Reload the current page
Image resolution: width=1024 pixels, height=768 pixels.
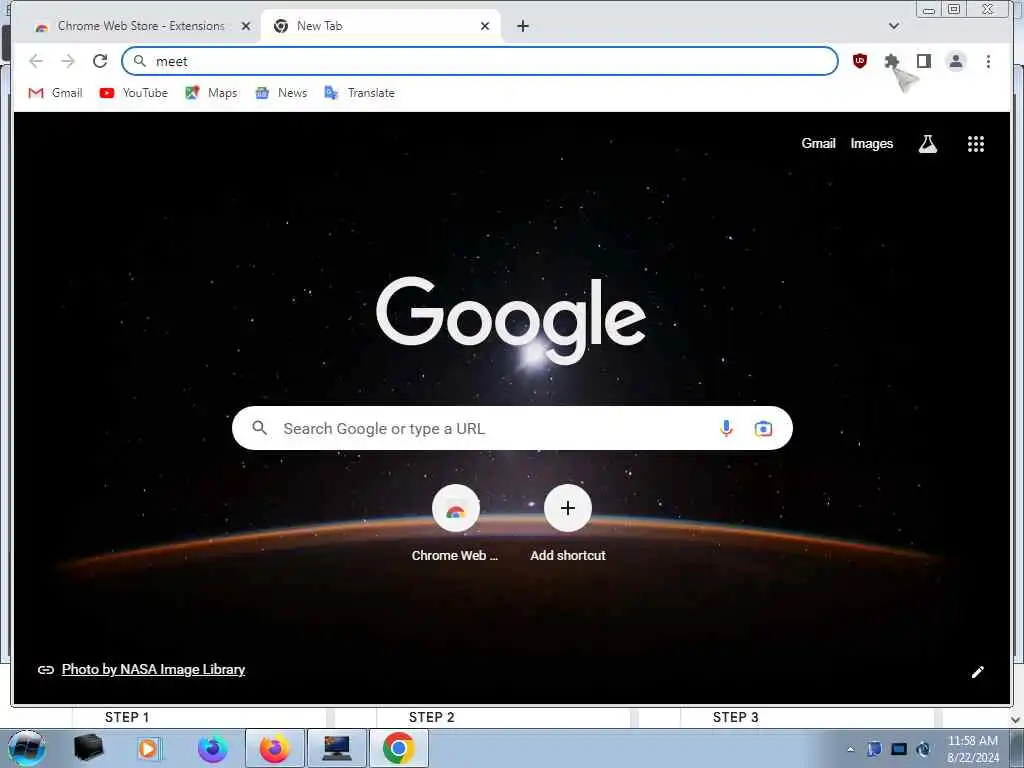click(100, 61)
